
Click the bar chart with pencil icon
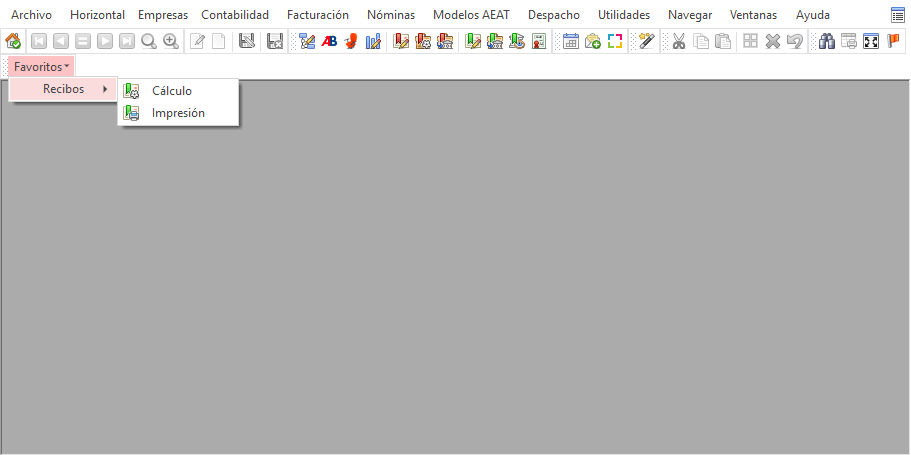point(373,41)
